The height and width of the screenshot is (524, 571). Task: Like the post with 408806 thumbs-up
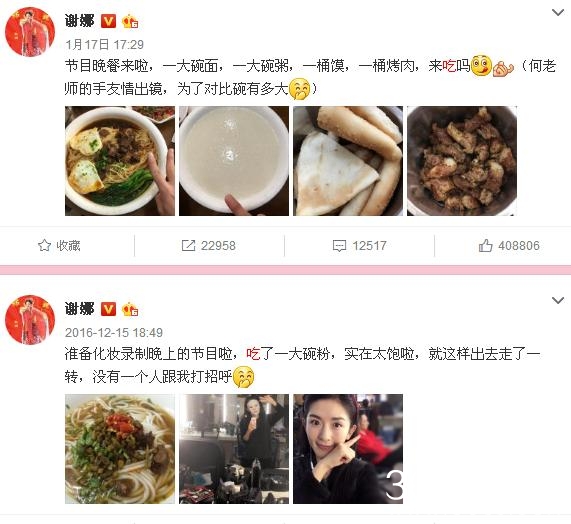[485, 245]
